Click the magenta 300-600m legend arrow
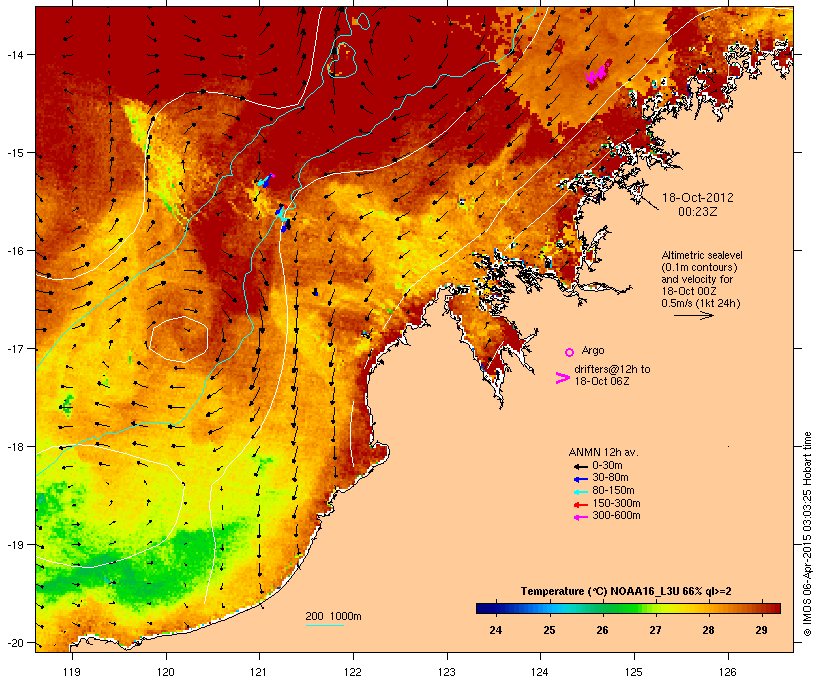This screenshot has width=820, height=680. pyautogui.click(x=581, y=517)
